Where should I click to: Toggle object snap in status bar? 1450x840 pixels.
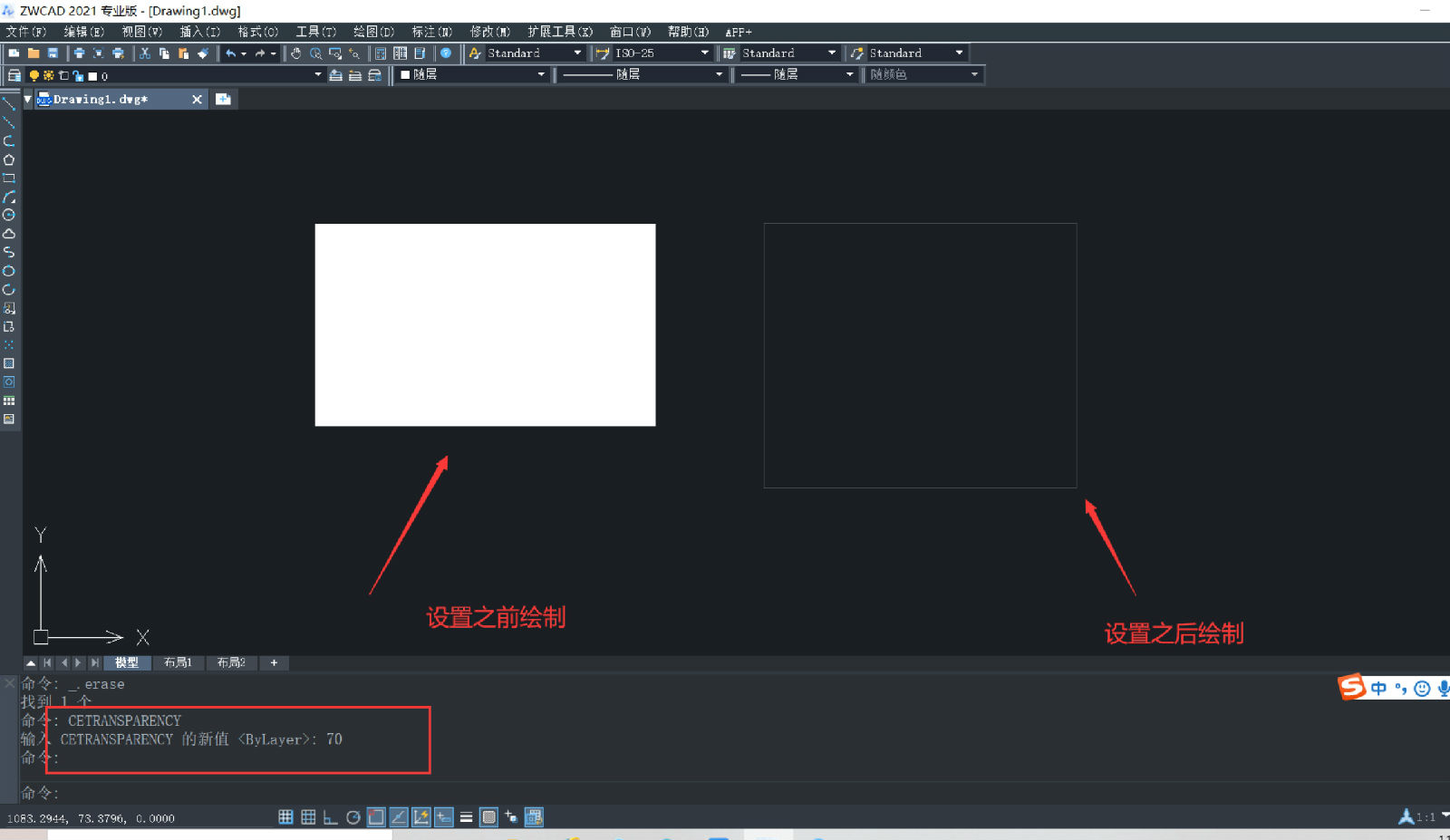[x=374, y=817]
